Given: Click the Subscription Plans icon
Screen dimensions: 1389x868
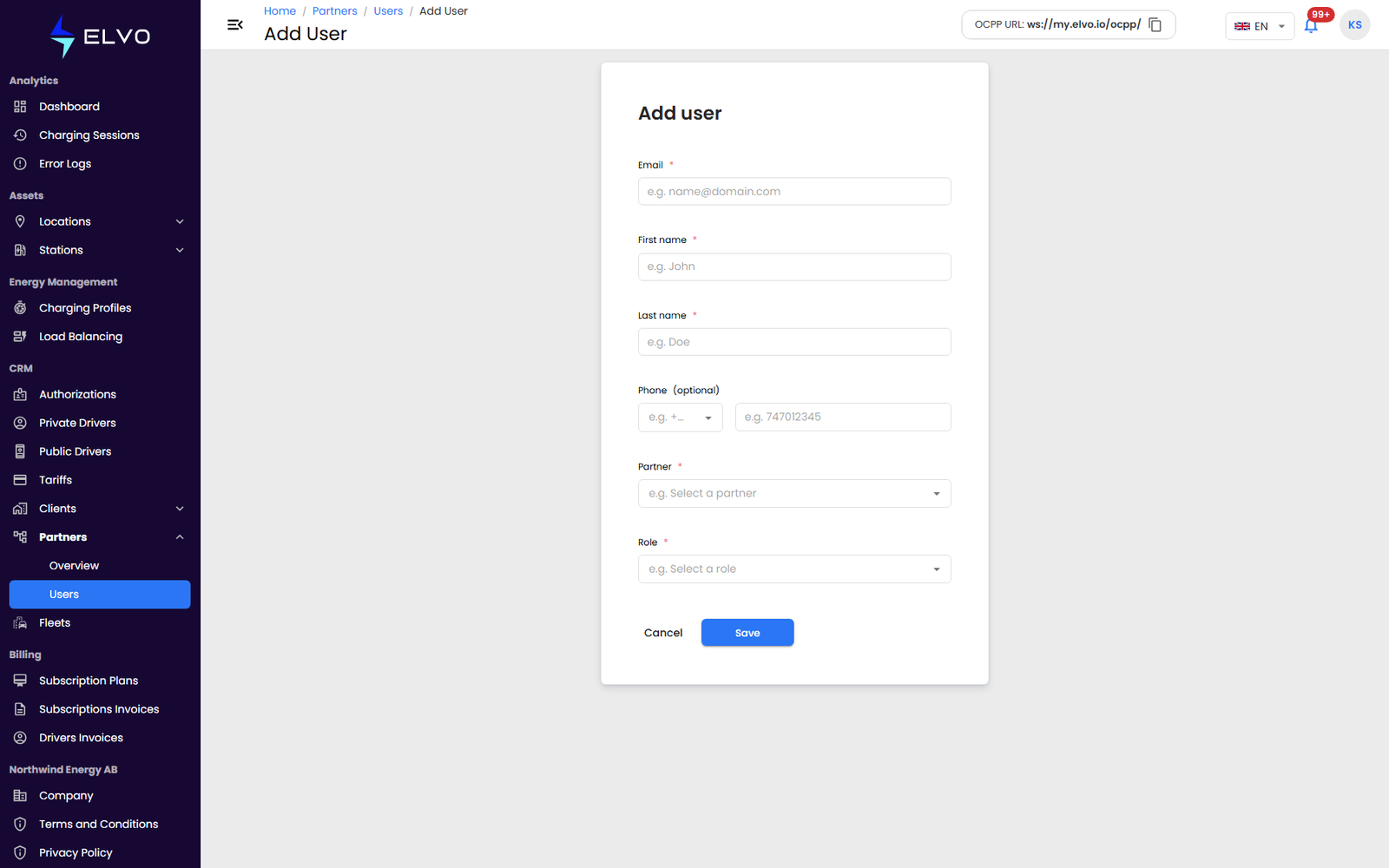Looking at the screenshot, I should (20, 681).
